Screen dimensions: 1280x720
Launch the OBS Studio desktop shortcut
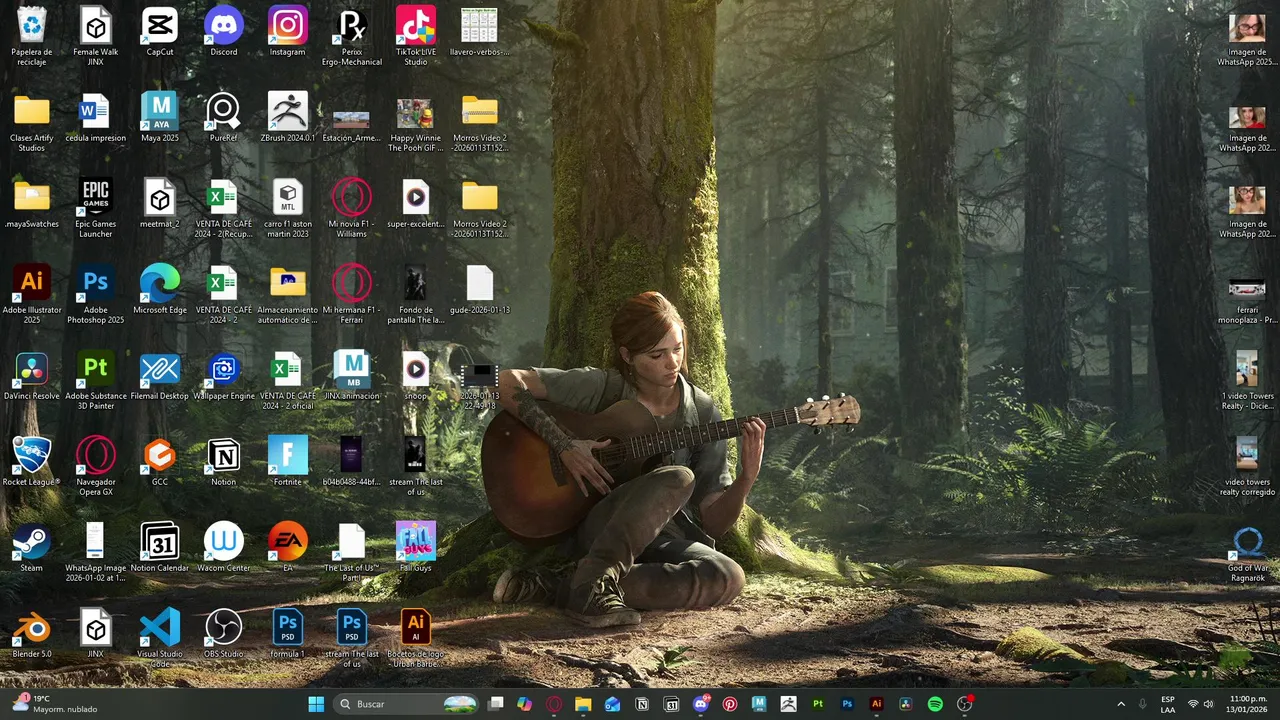pyautogui.click(x=224, y=634)
